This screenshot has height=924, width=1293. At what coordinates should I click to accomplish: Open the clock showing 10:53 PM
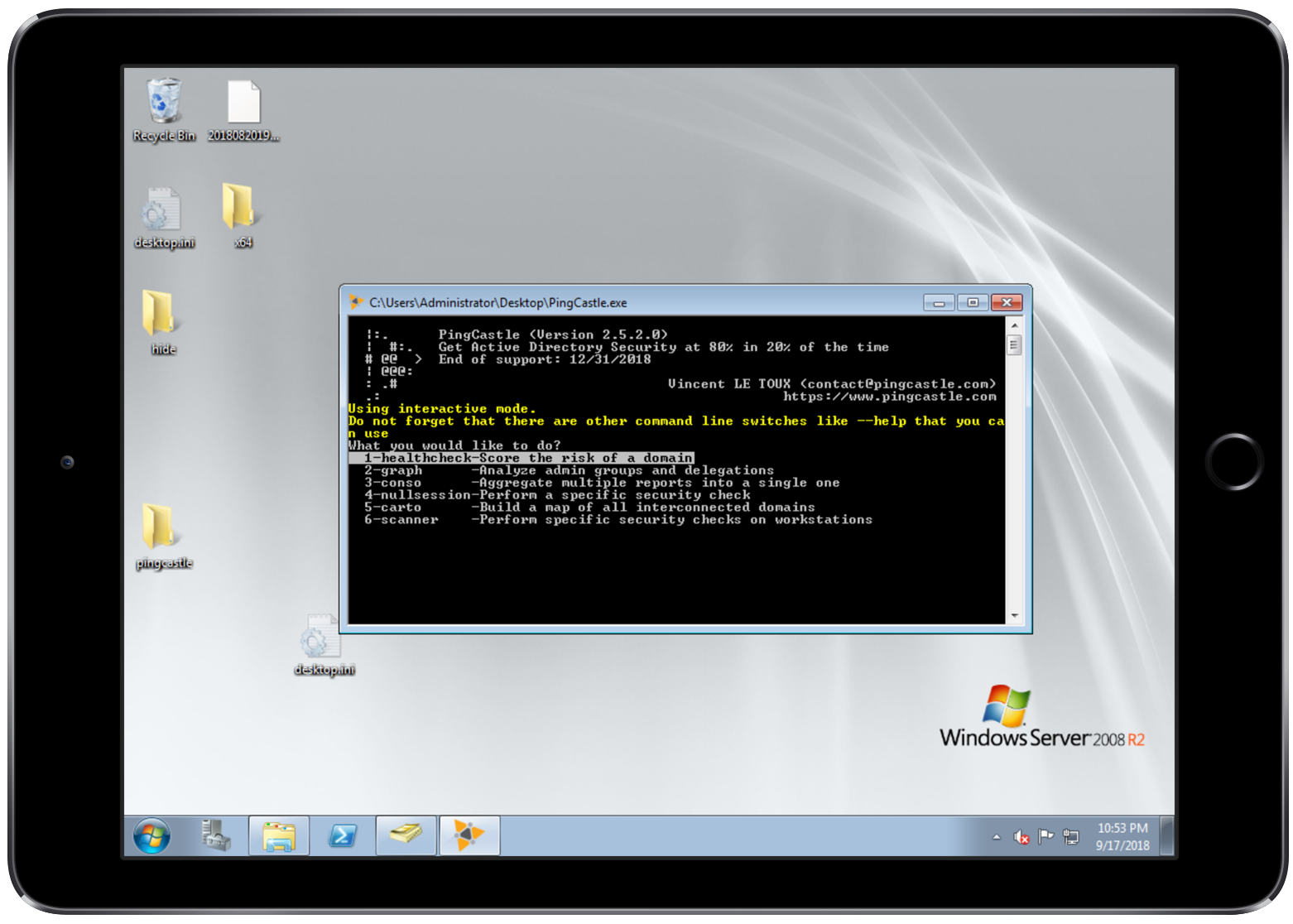click(1122, 836)
